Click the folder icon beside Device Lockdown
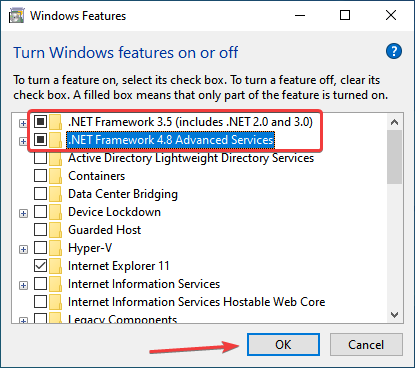Viewport: 415px width, 368px height. click(55, 212)
